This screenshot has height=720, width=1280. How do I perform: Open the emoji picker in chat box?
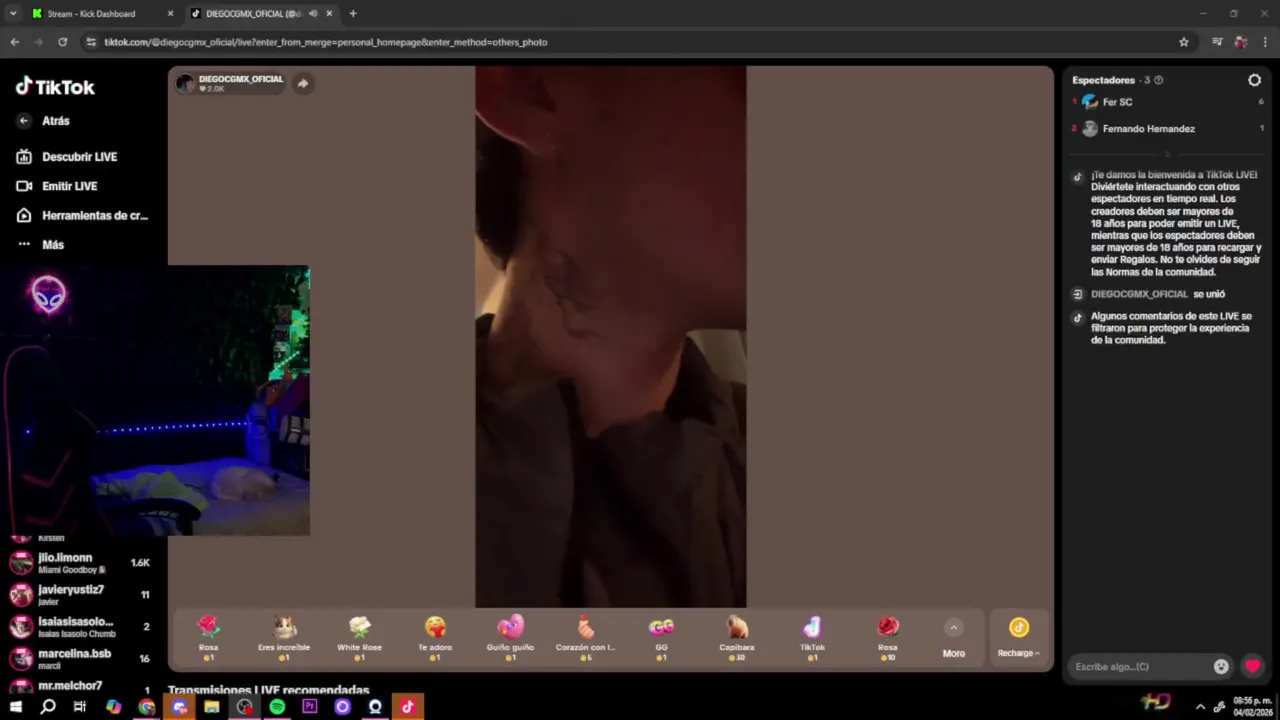1221,666
